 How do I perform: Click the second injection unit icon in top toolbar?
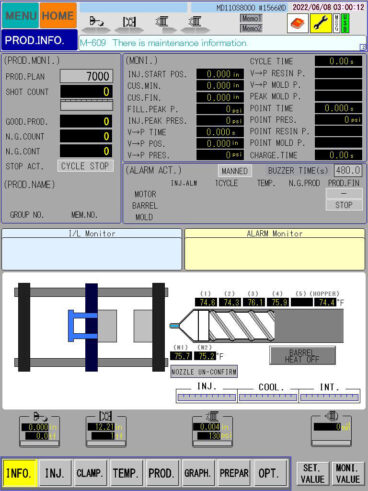pos(195,23)
